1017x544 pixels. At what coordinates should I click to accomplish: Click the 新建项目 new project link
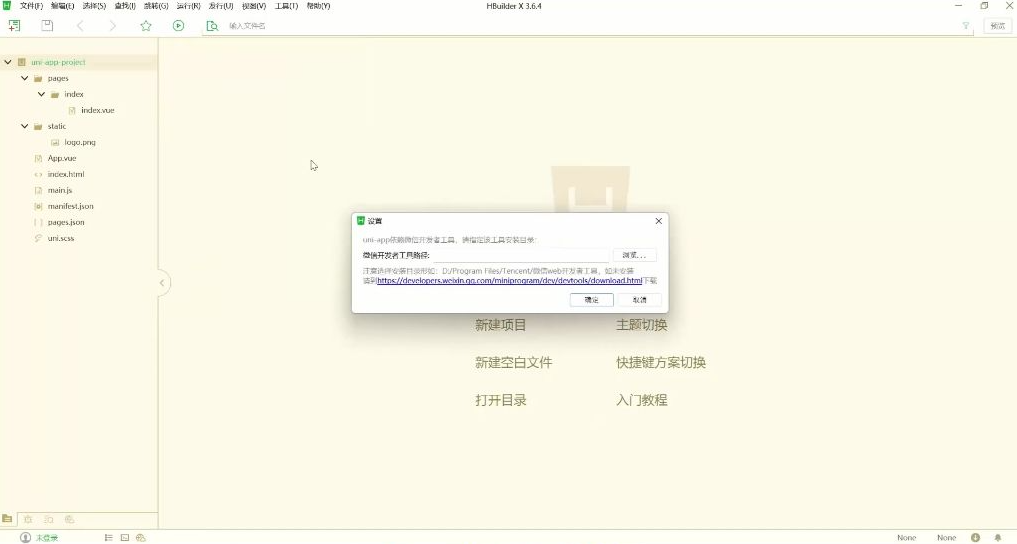[x=500, y=325]
